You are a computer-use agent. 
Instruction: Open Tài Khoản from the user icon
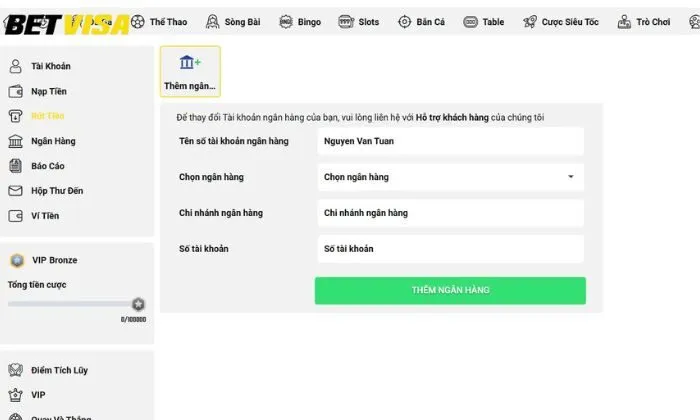(15, 66)
